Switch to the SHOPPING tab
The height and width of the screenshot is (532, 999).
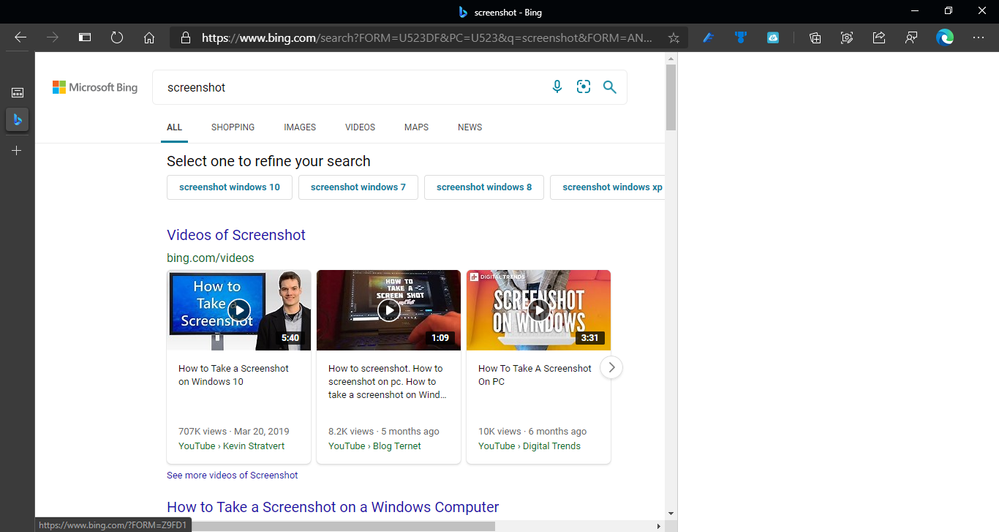(233, 127)
